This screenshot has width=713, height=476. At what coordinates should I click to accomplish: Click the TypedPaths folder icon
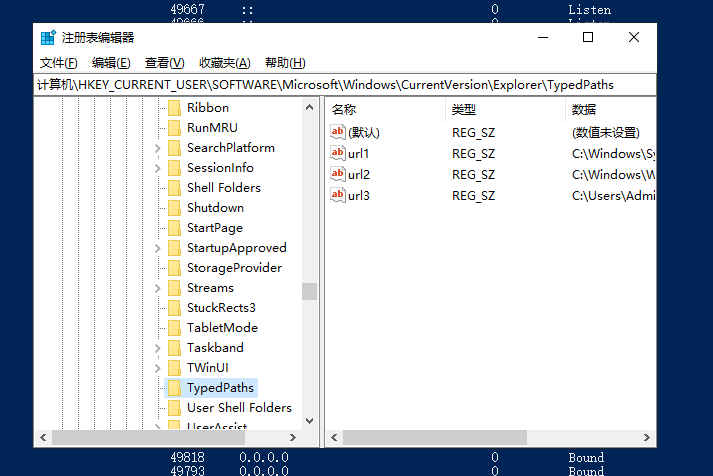pos(175,388)
